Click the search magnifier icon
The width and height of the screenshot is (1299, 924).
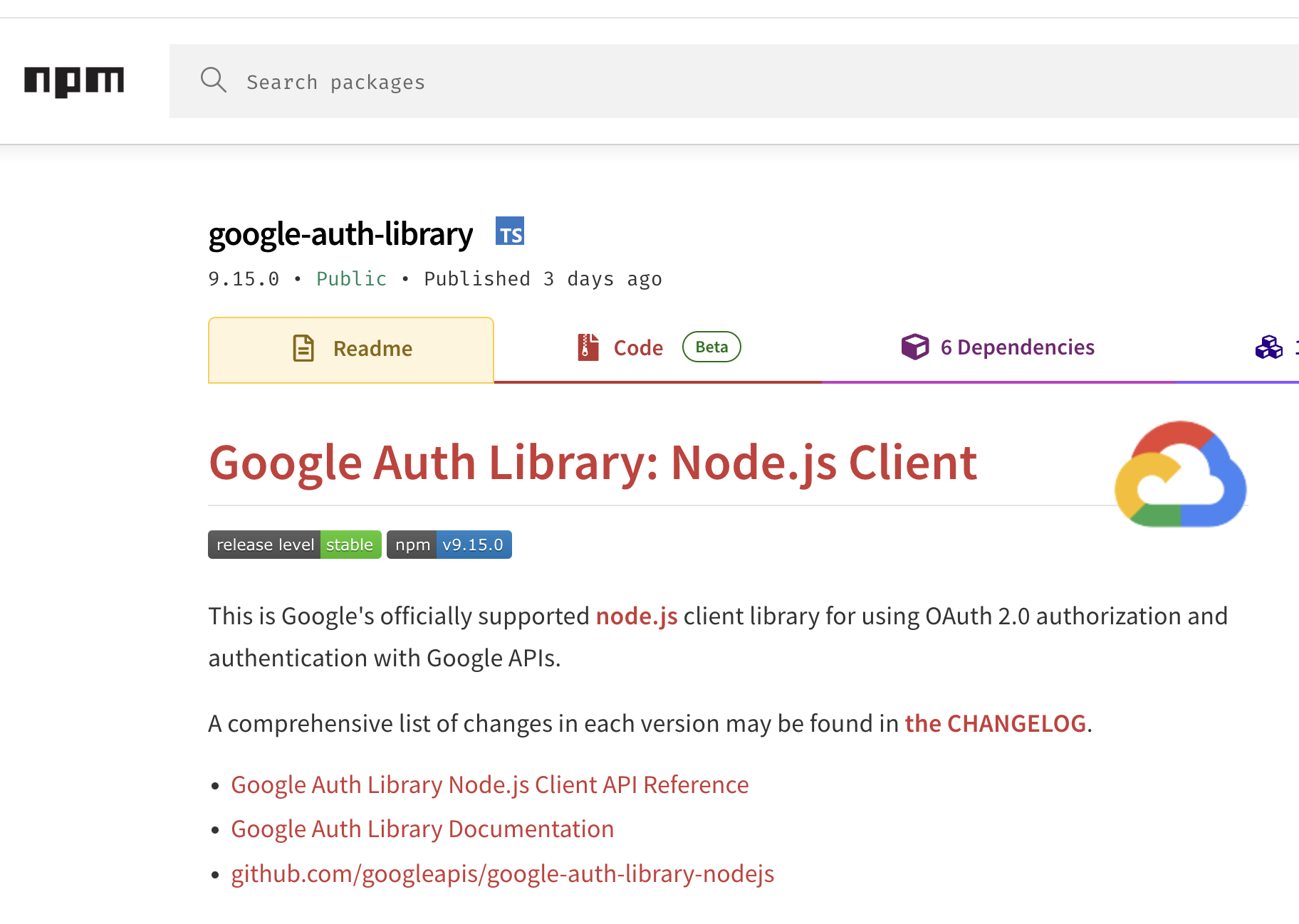pyautogui.click(x=213, y=80)
